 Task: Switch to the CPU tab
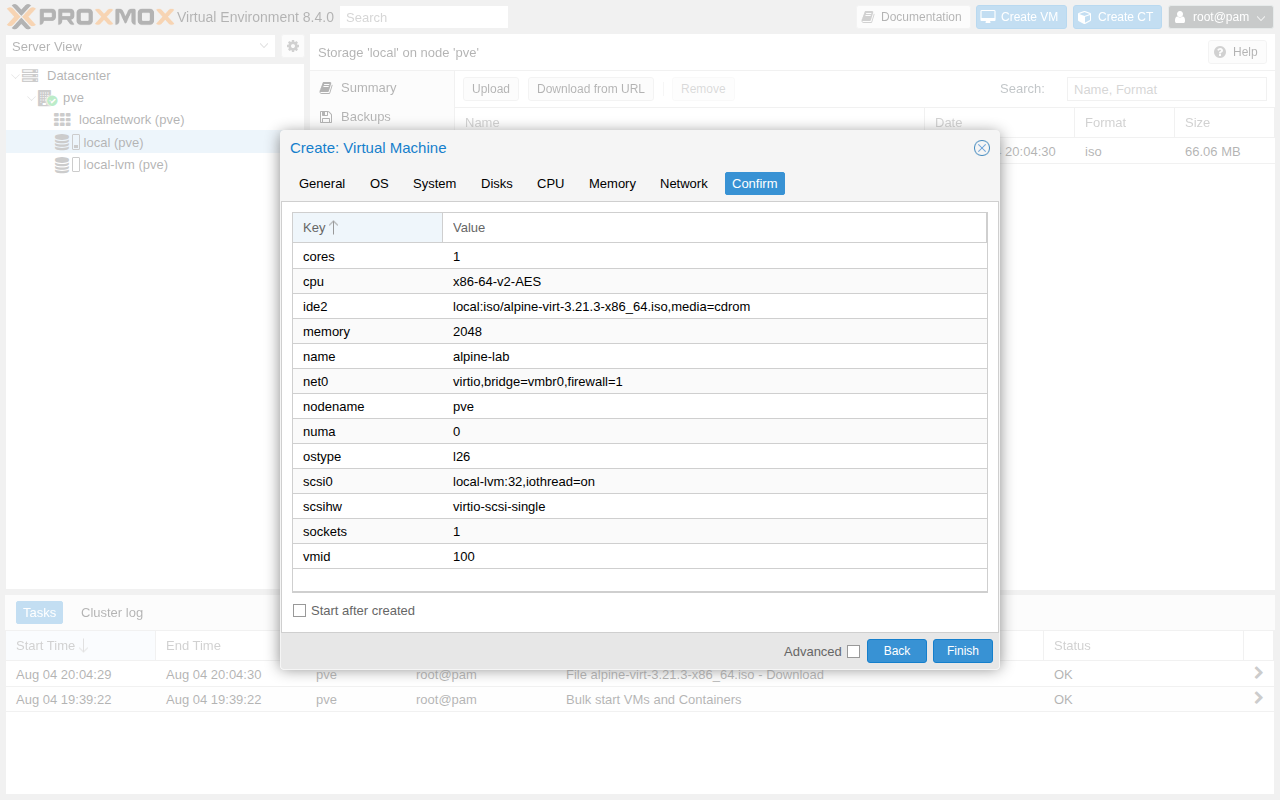(x=551, y=184)
